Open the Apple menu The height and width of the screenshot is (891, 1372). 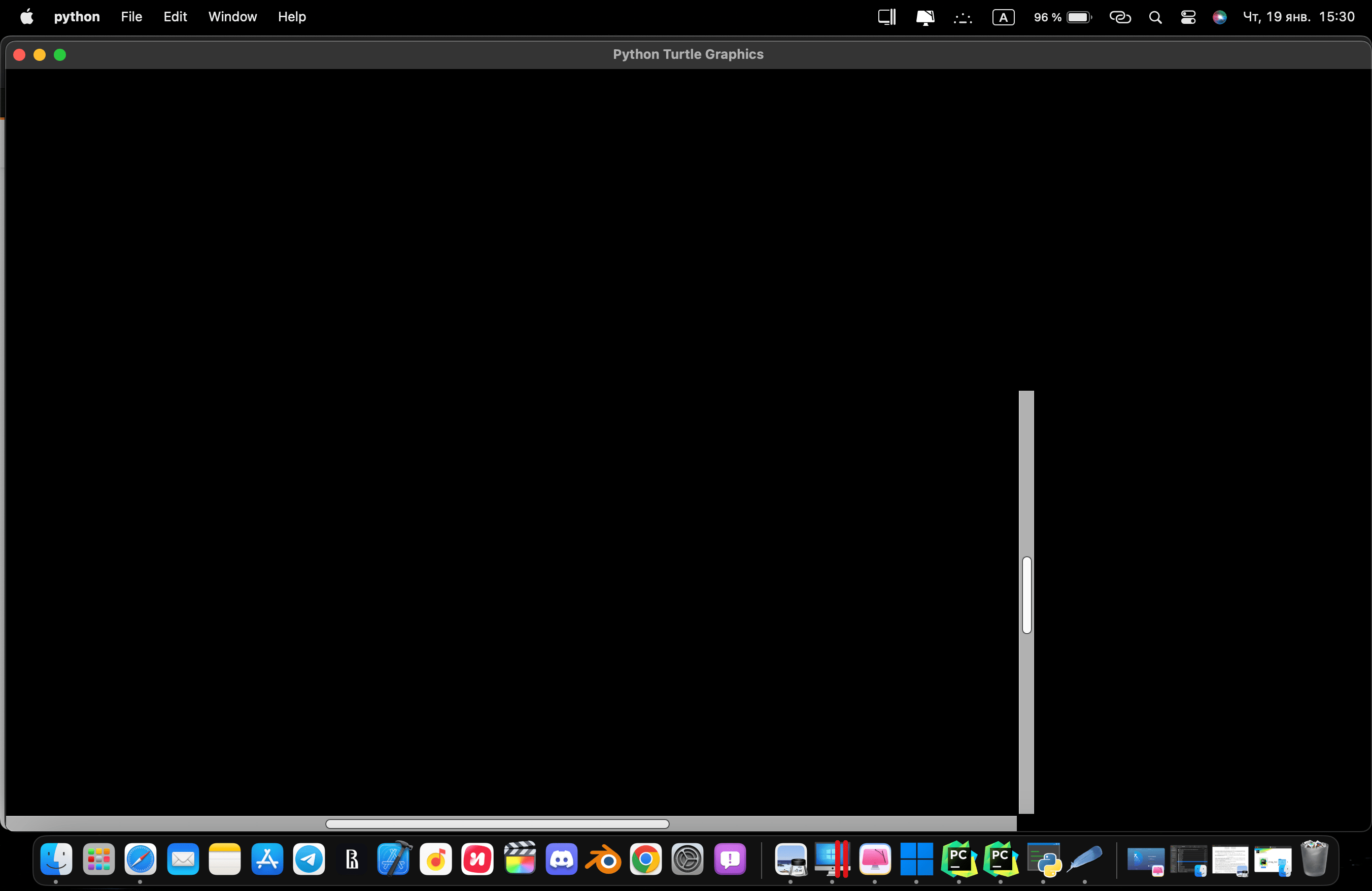[27, 17]
